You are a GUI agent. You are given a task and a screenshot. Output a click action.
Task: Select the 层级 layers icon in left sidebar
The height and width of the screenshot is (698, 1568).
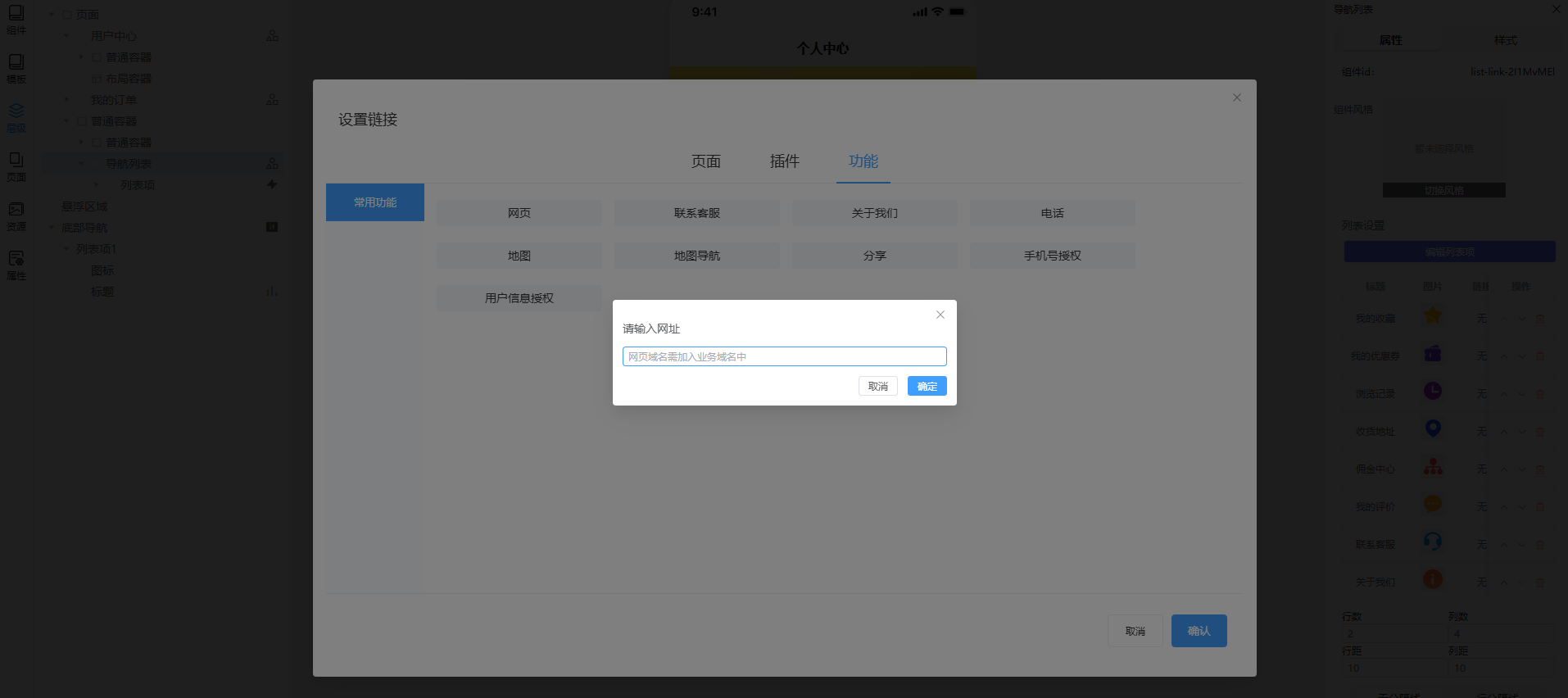16,118
